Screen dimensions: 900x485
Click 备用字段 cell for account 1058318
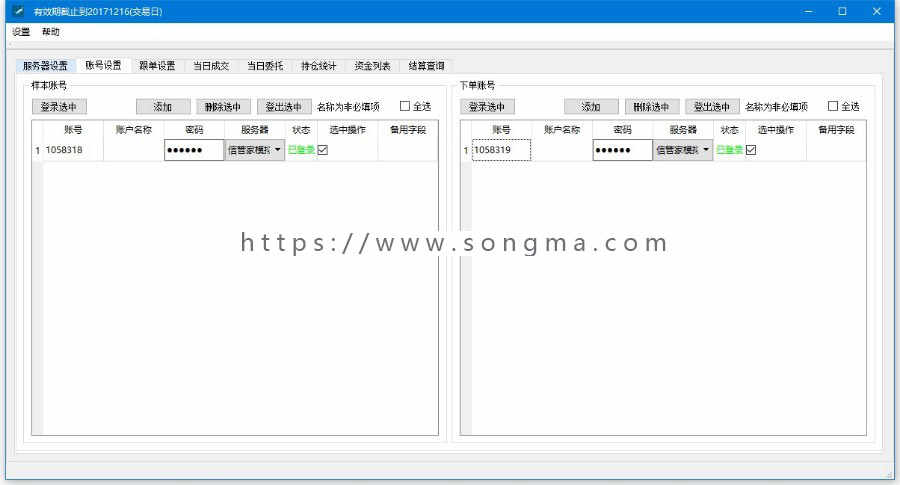click(x=408, y=150)
